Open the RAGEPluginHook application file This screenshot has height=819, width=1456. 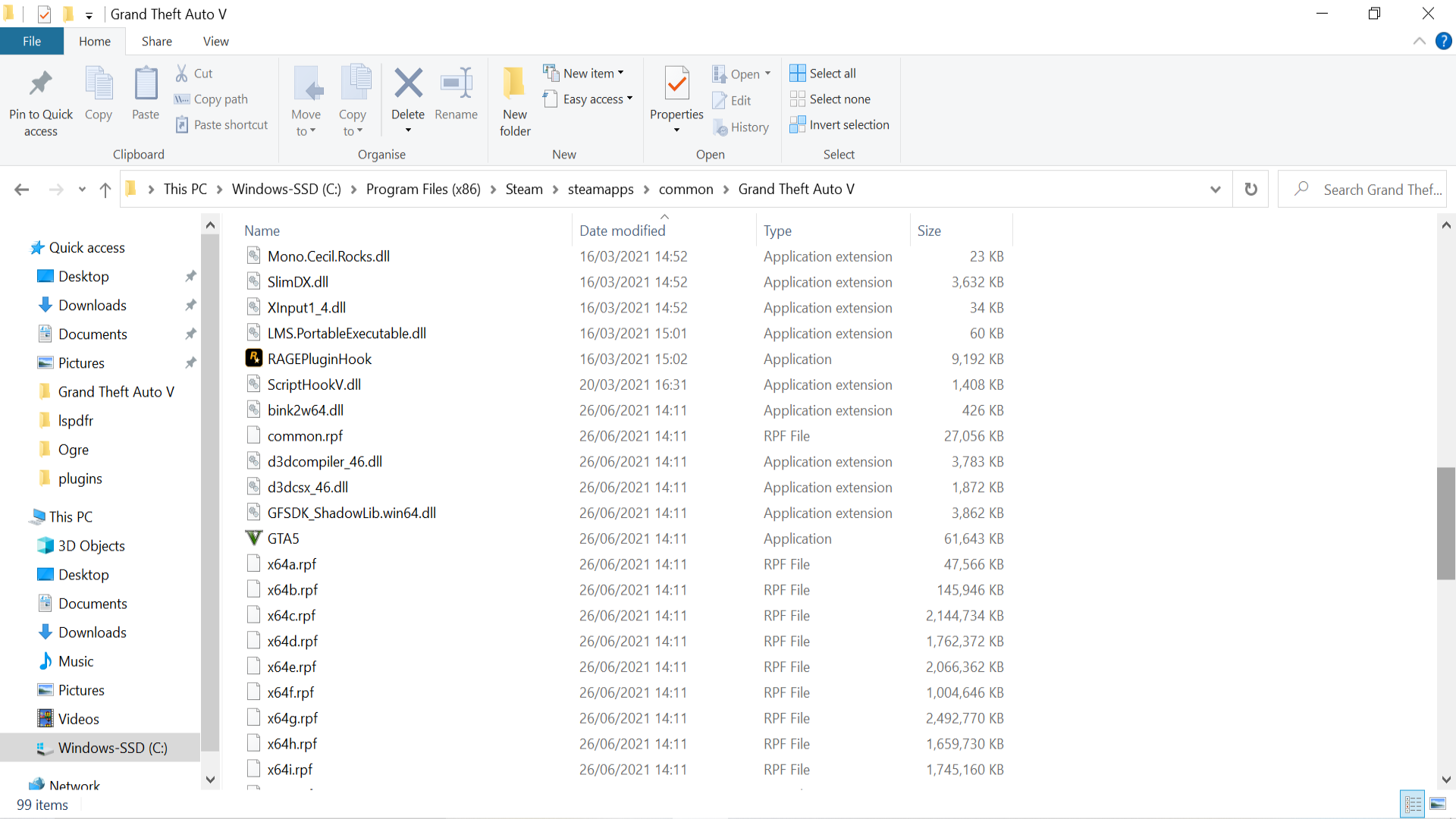[x=319, y=359]
